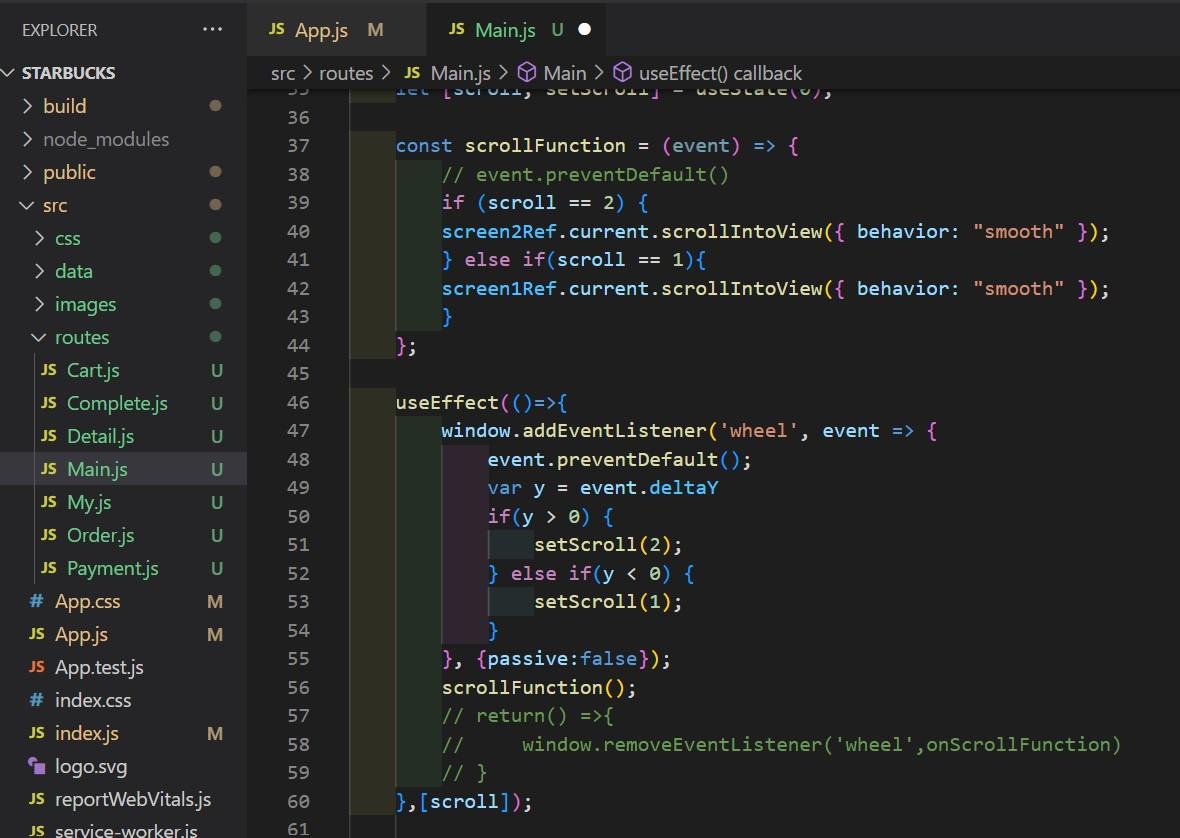Image resolution: width=1180 pixels, height=838 pixels.
Task: Click the hash icon beside index.css
Action: click(x=36, y=700)
